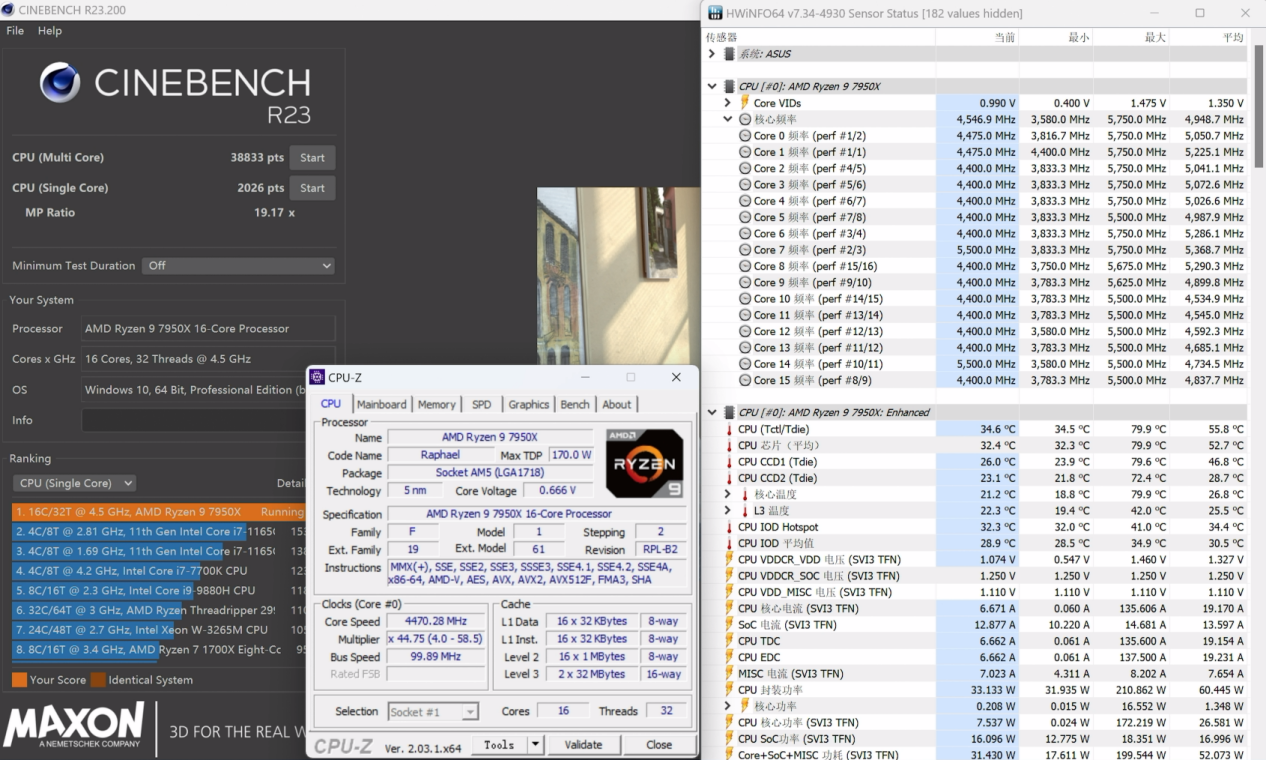
Task: Click the Validate button in CPU-Z
Action: pyautogui.click(x=583, y=744)
